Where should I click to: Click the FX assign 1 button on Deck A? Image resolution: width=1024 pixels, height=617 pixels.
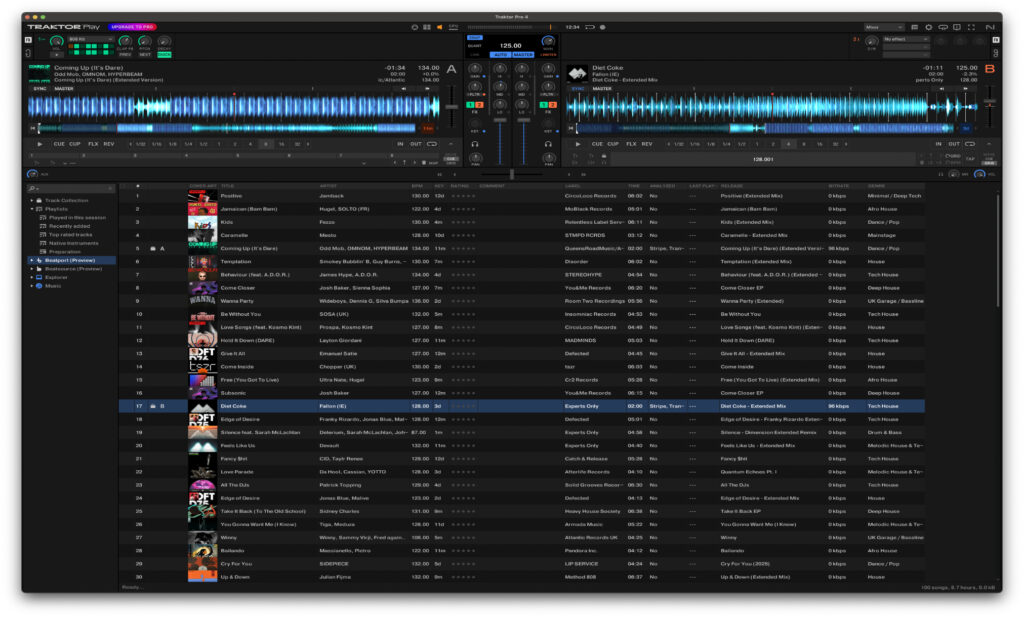(470, 105)
